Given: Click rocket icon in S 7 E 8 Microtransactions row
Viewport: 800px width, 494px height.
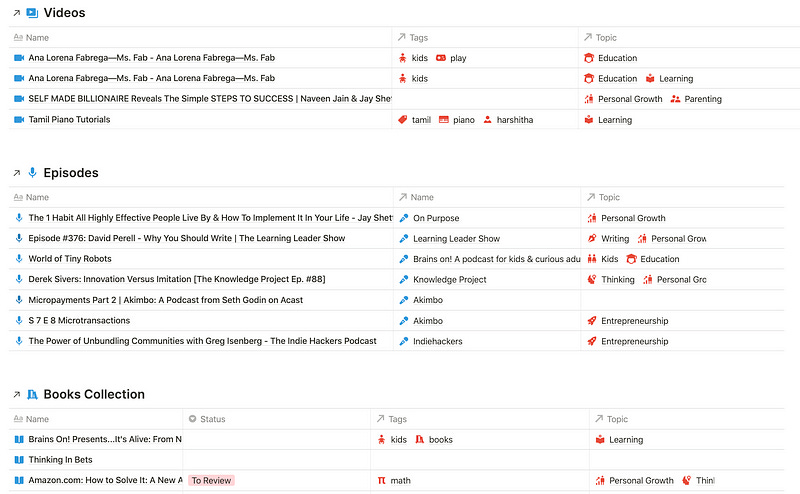Looking at the screenshot, I should 592,320.
